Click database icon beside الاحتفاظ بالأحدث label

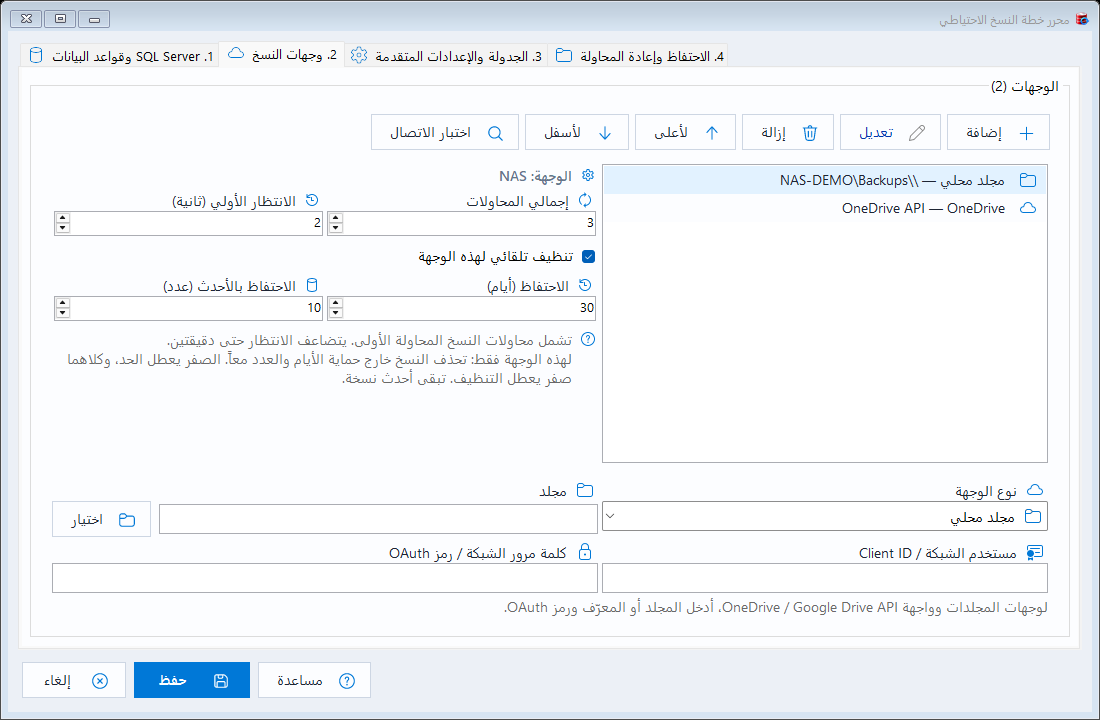312,286
